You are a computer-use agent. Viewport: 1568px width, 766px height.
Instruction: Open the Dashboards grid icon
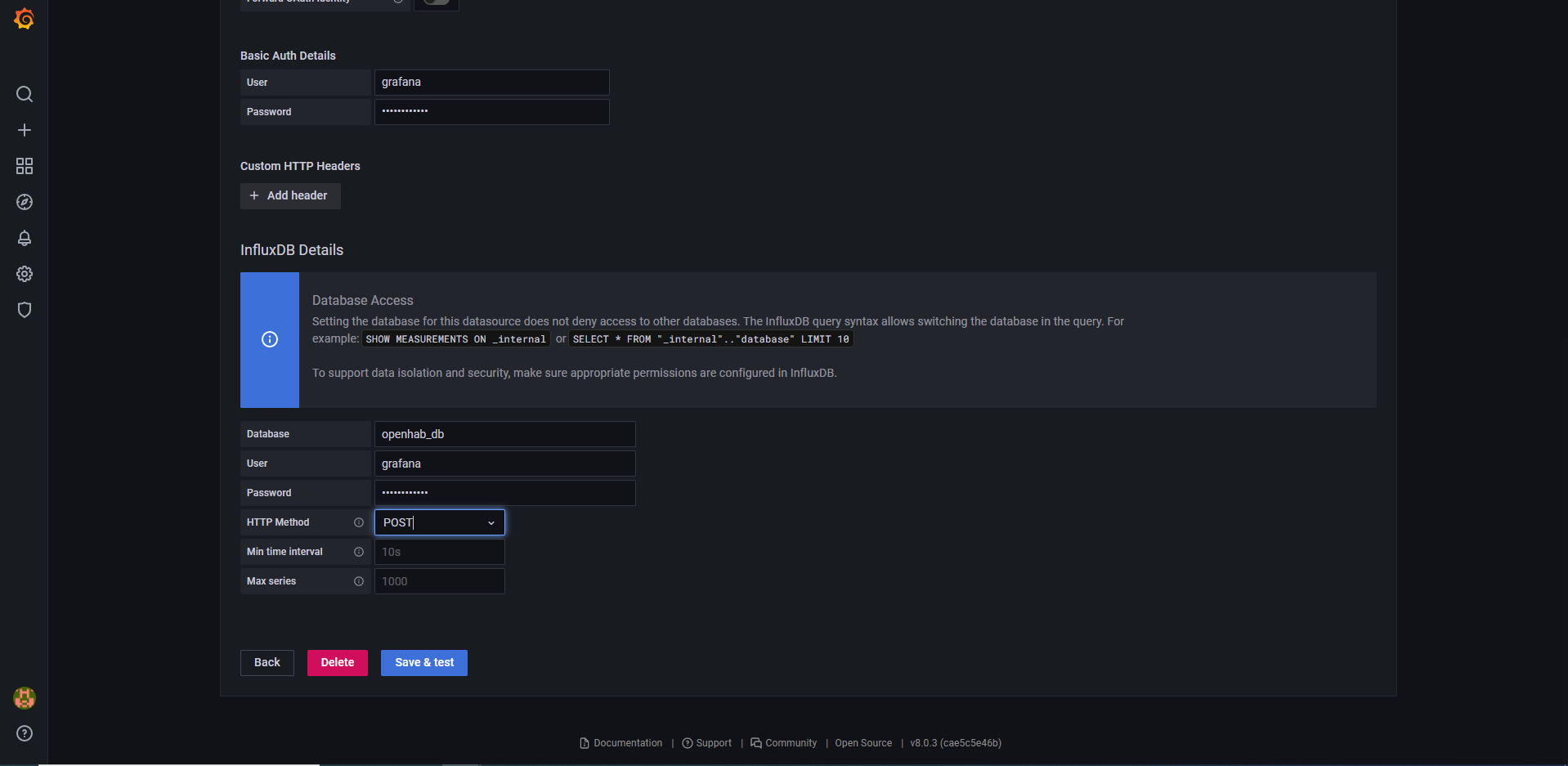[x=25, y=166]
